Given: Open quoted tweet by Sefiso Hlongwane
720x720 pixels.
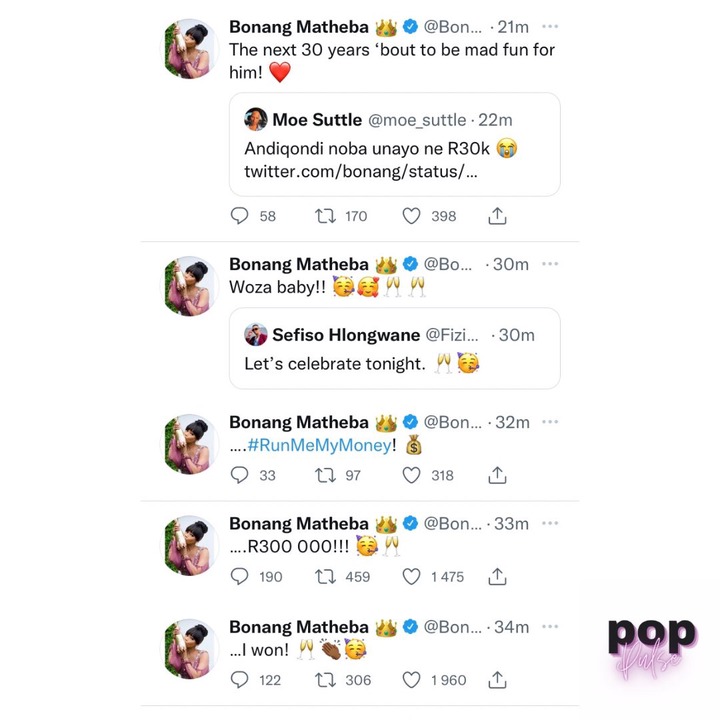Looking at the screenshot, I should (394, 348).
